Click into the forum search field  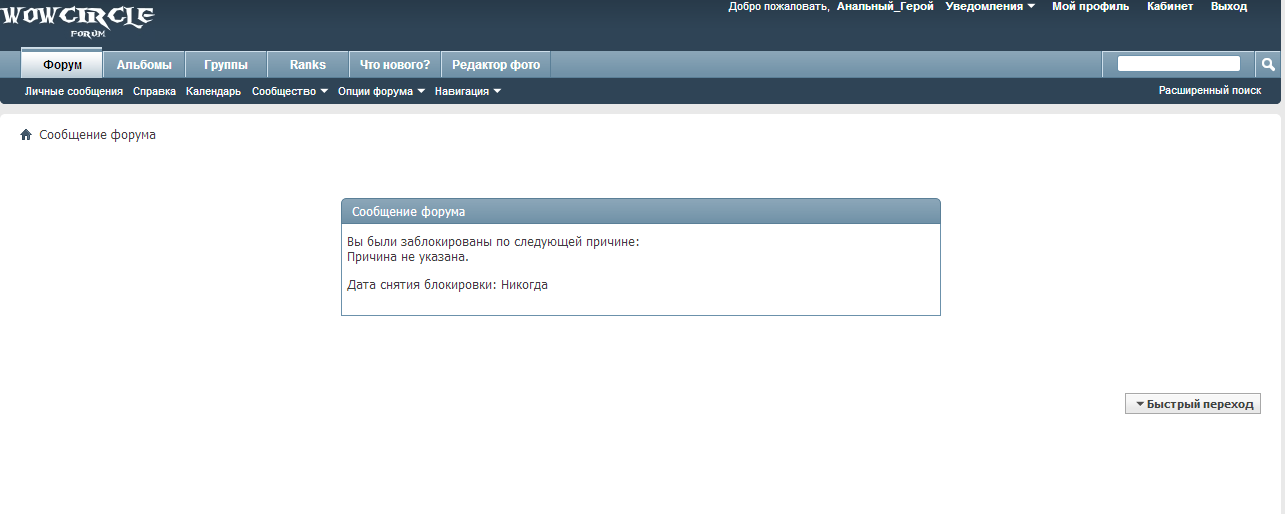[1178, 64]
